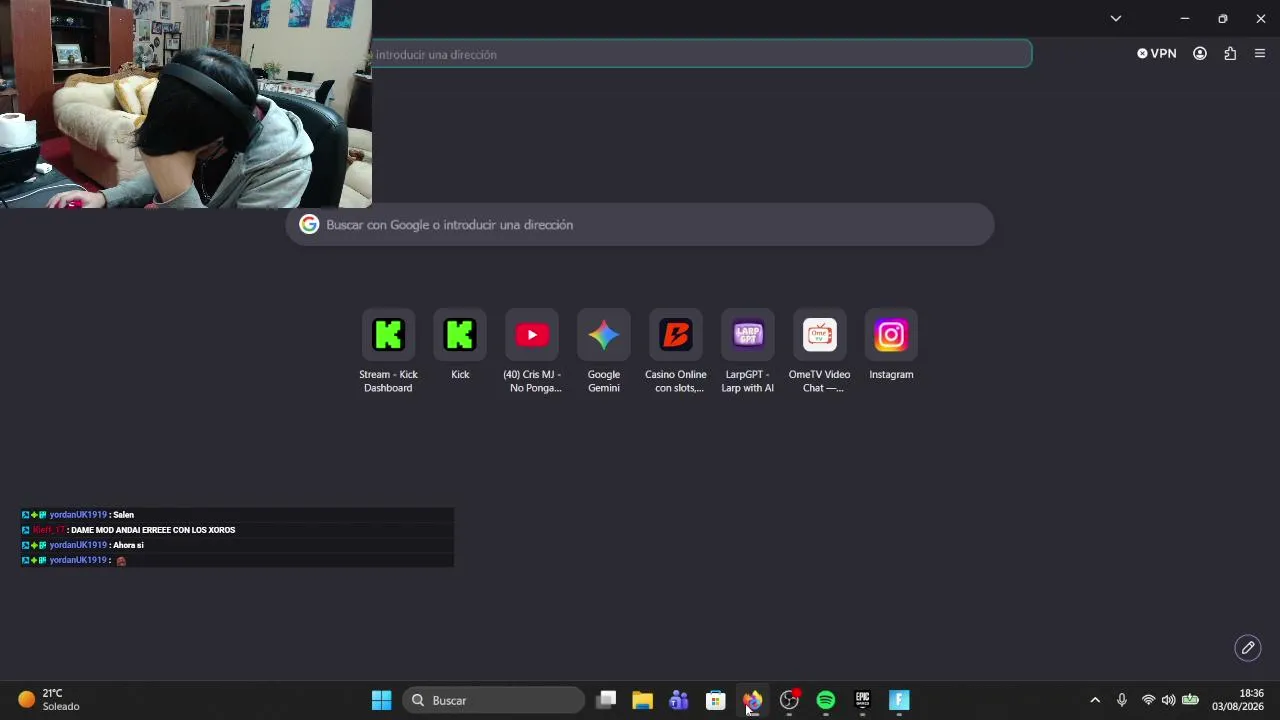Open the Extensions puzzle icon
1280x720 pixels.
click(x=1230, y=54)
